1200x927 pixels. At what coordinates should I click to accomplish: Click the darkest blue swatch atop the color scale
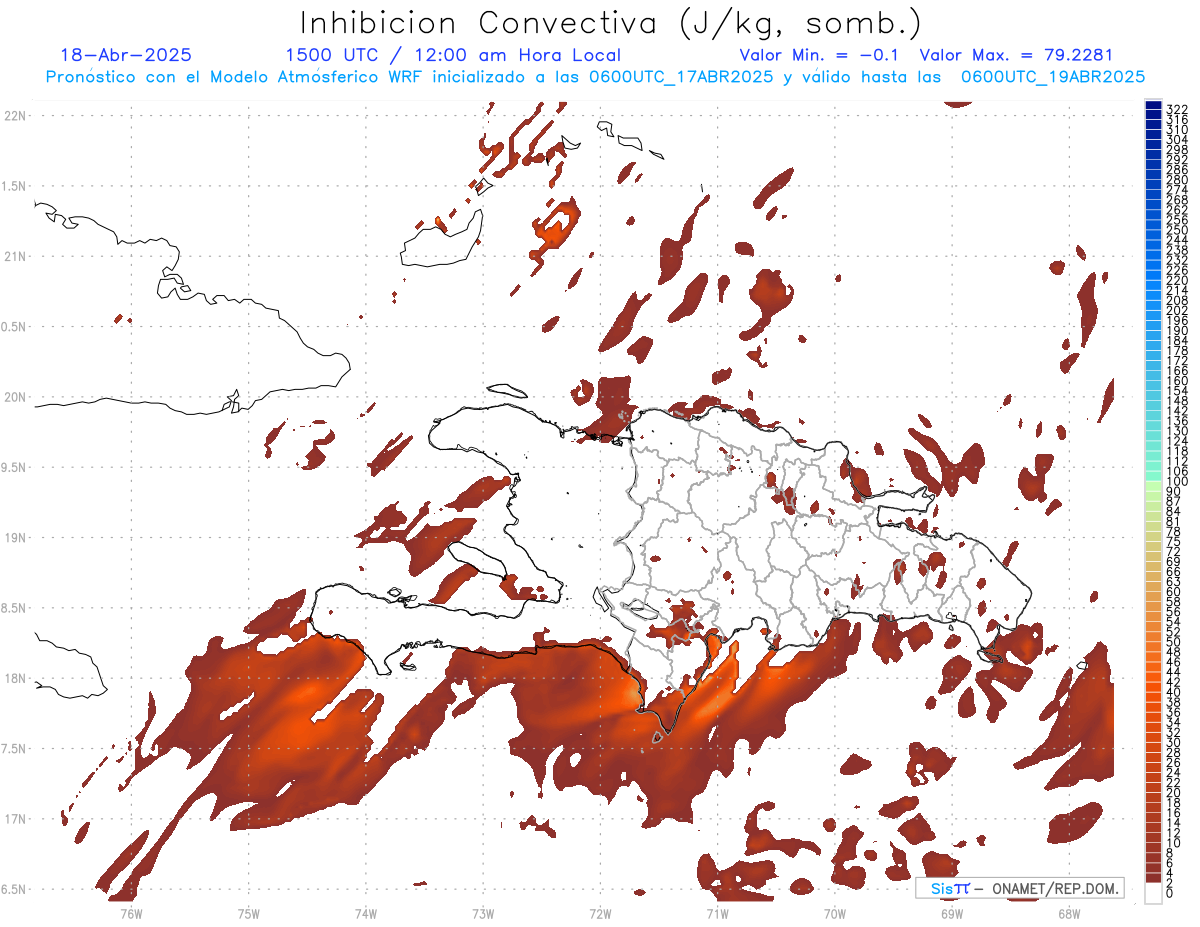click(x=1154, y=105)
